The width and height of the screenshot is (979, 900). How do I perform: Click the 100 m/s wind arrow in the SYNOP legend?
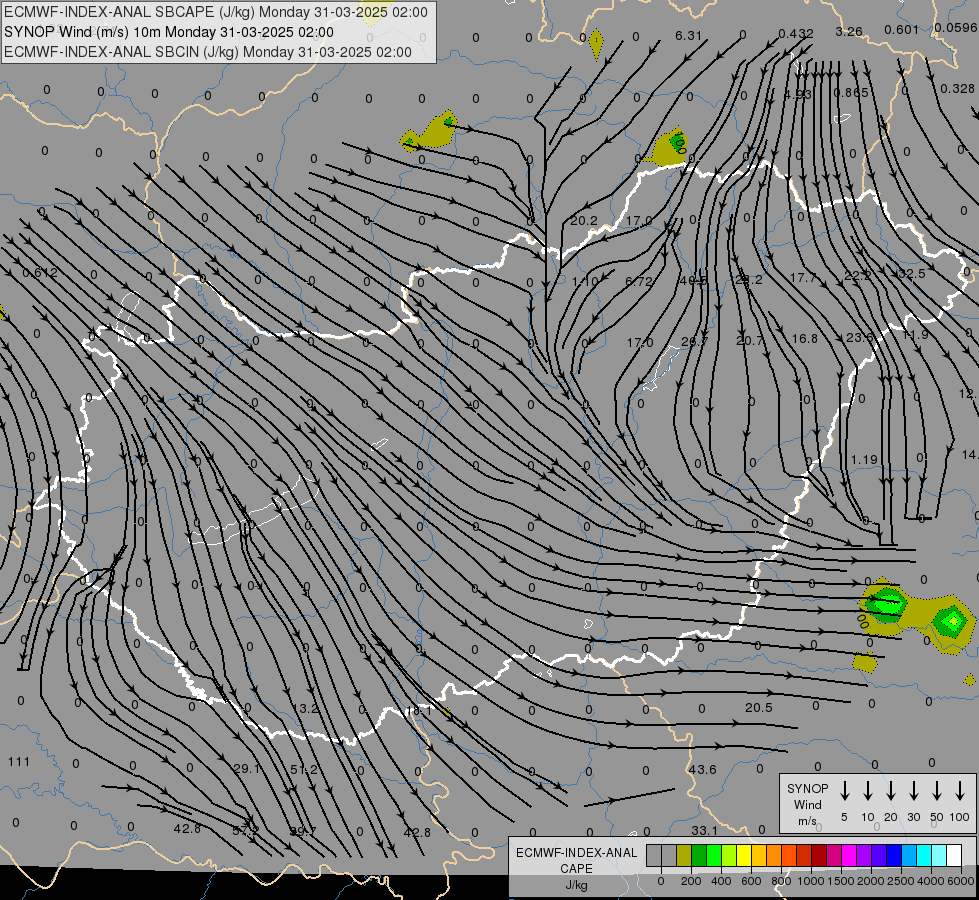click(x=960, y=791)
